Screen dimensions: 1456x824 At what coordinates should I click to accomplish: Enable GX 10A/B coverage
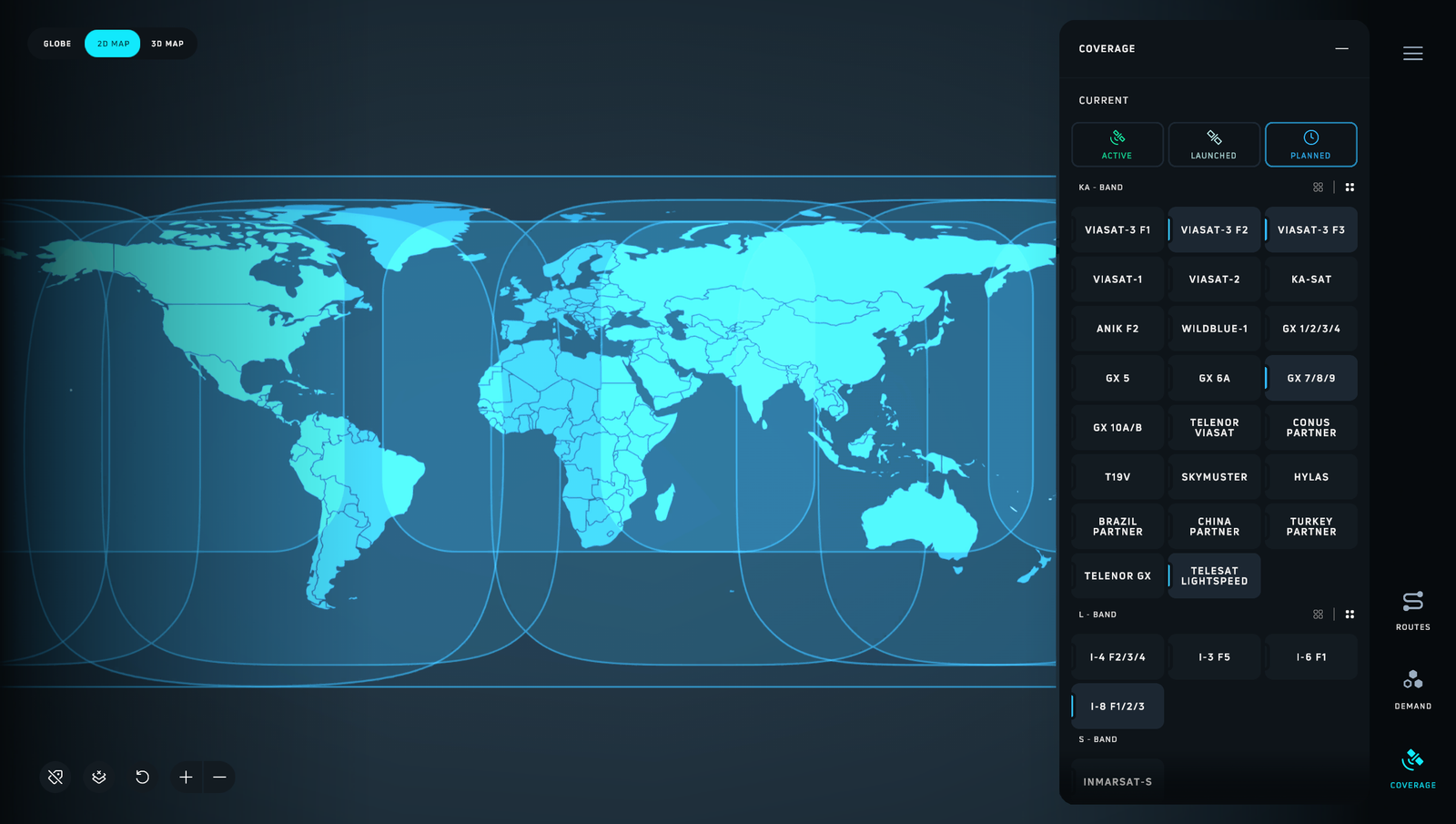click(1117, 428)
